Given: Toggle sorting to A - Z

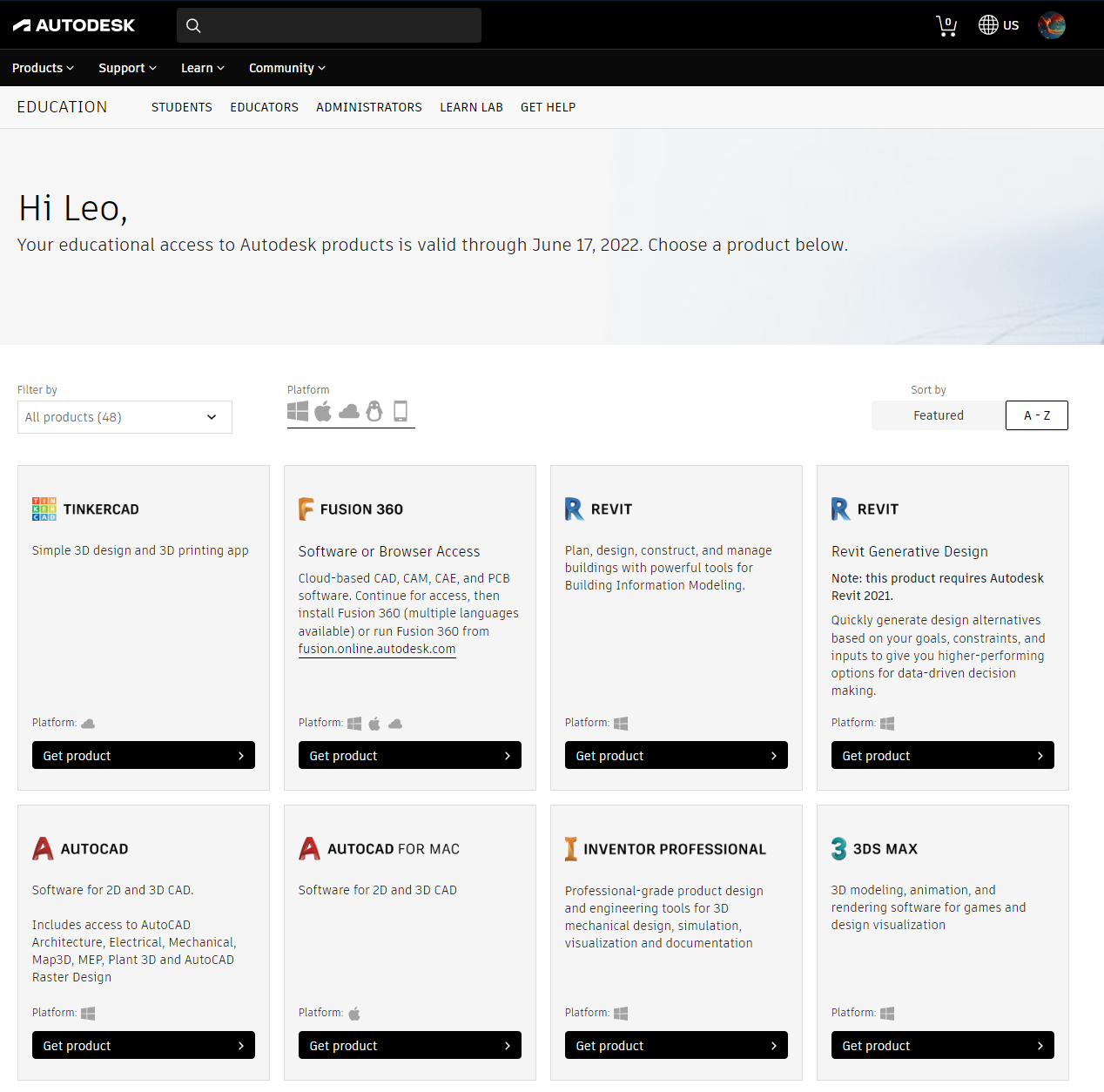Looking at the screenshot, I should click(1036, 415).
